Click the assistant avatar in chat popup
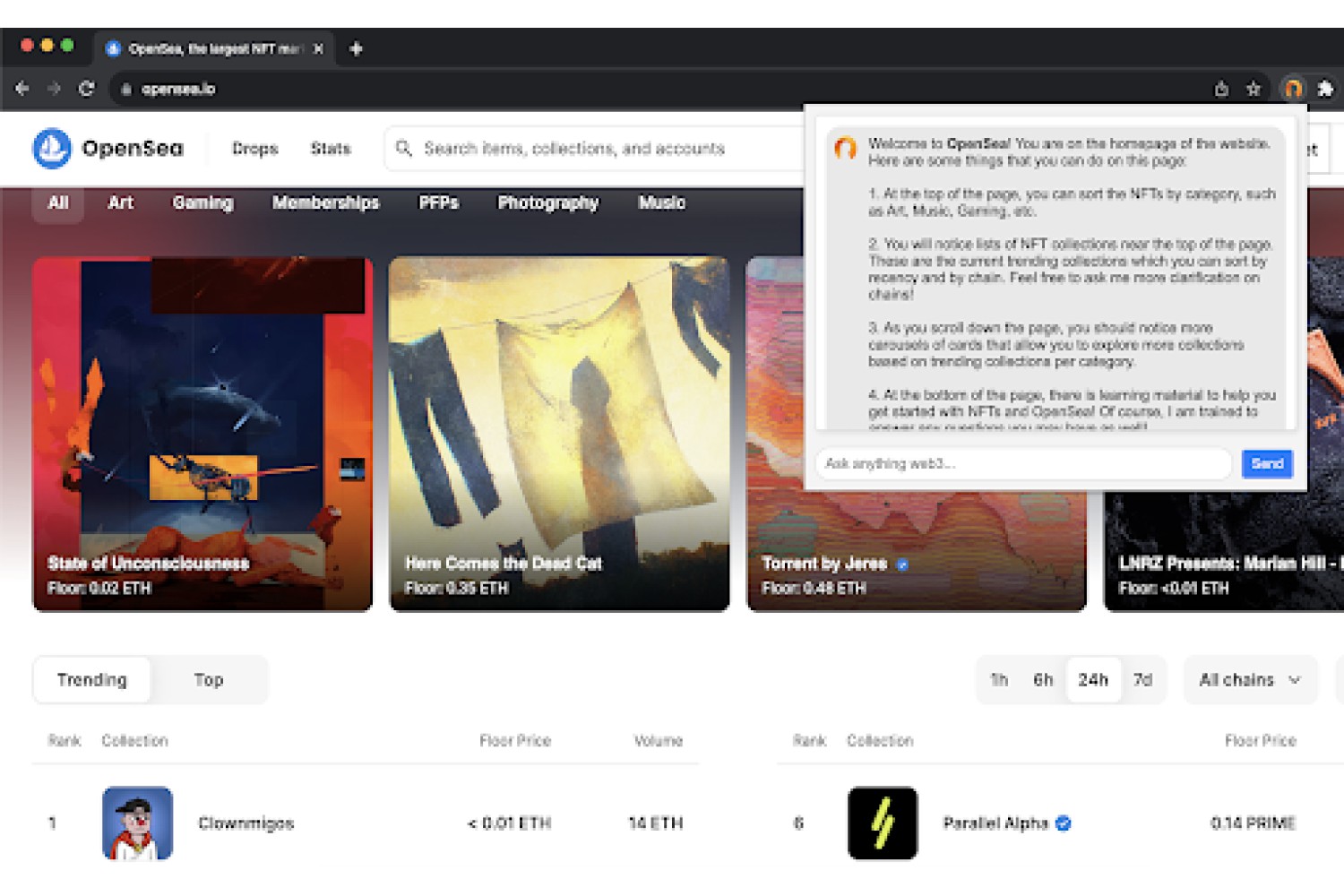The height and width of the screenshot is (896, 1344). point(845,148)
